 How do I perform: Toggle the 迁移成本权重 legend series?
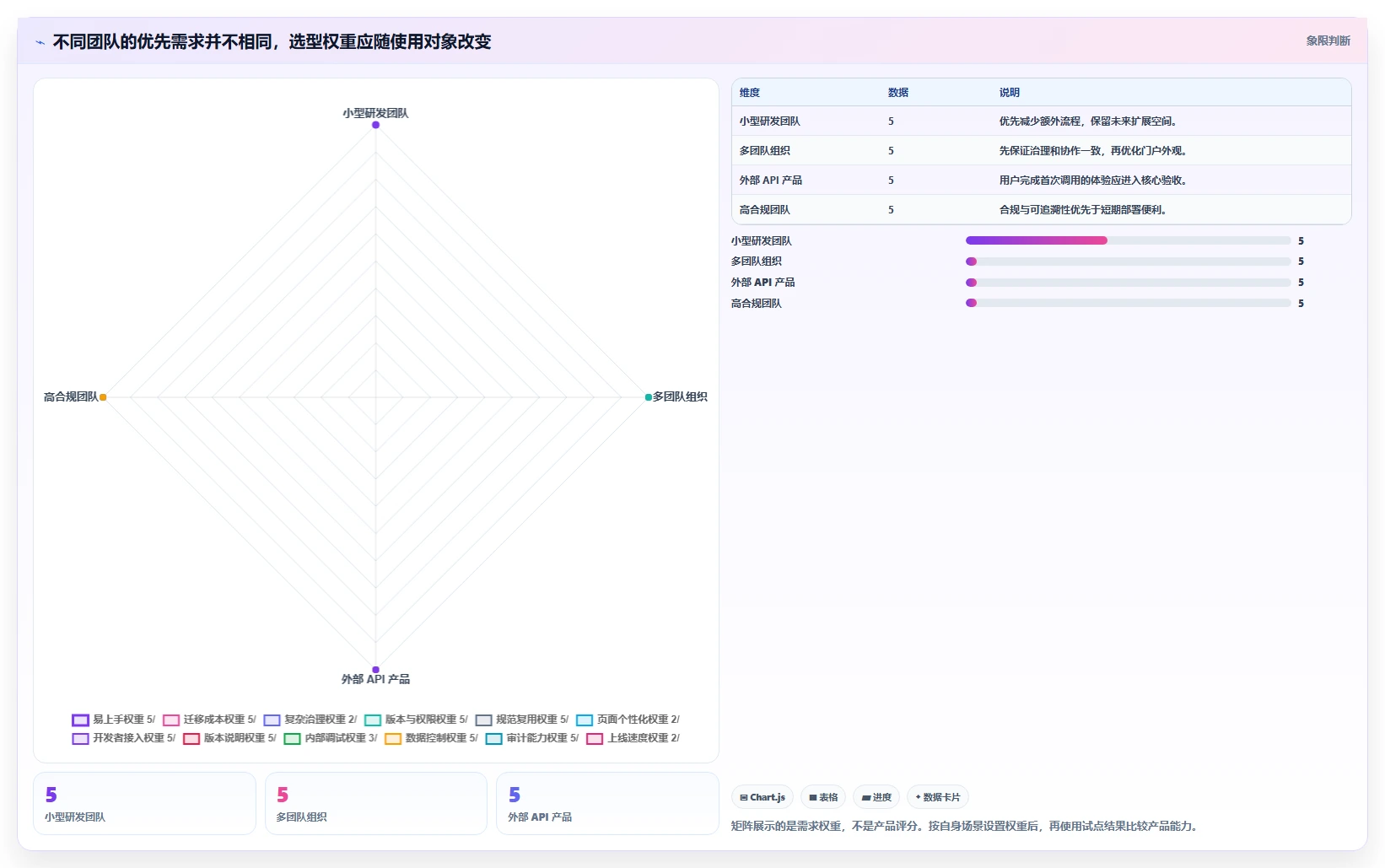209,720
